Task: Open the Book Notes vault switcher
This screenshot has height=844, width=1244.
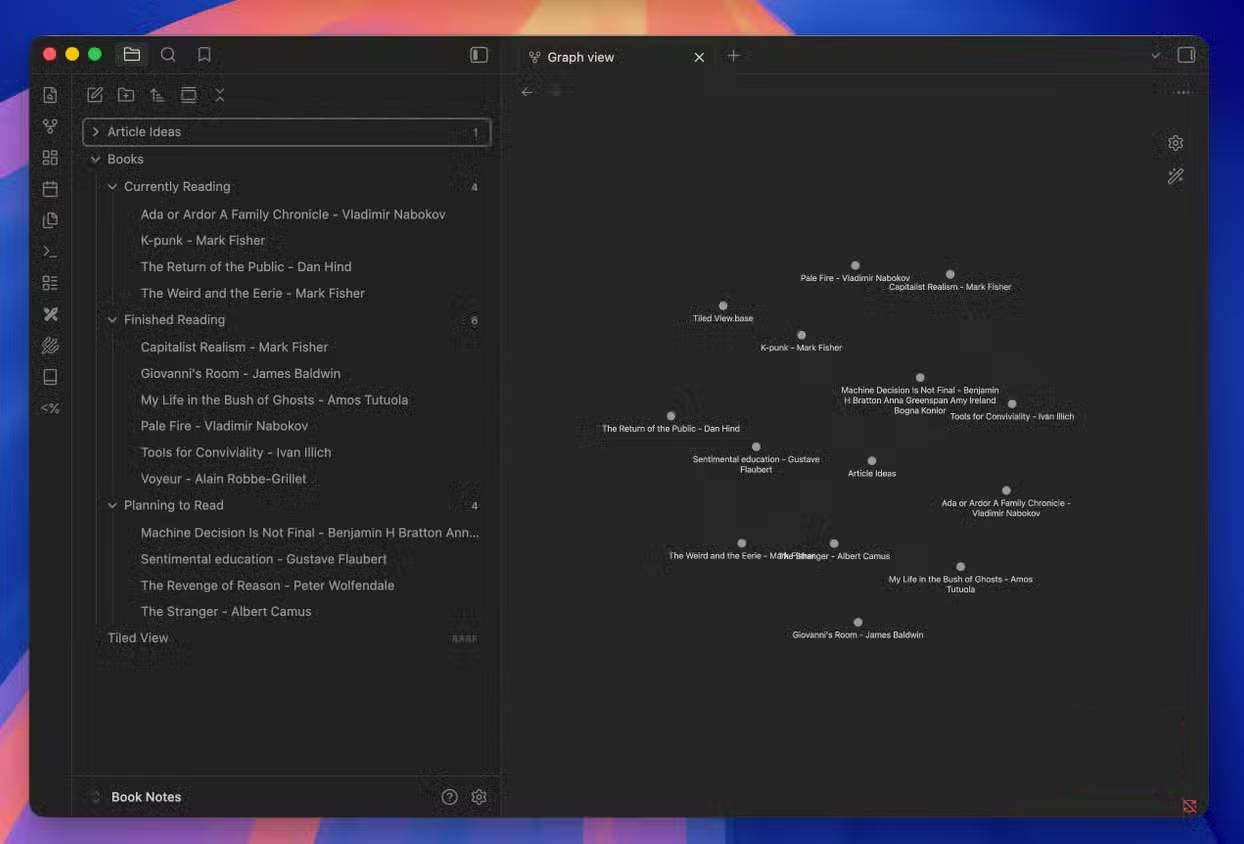Action: 146,797
